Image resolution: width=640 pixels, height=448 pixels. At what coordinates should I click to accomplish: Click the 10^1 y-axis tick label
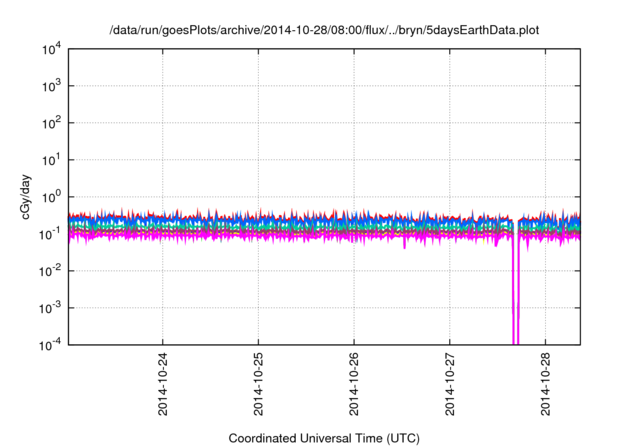point(51,160)
